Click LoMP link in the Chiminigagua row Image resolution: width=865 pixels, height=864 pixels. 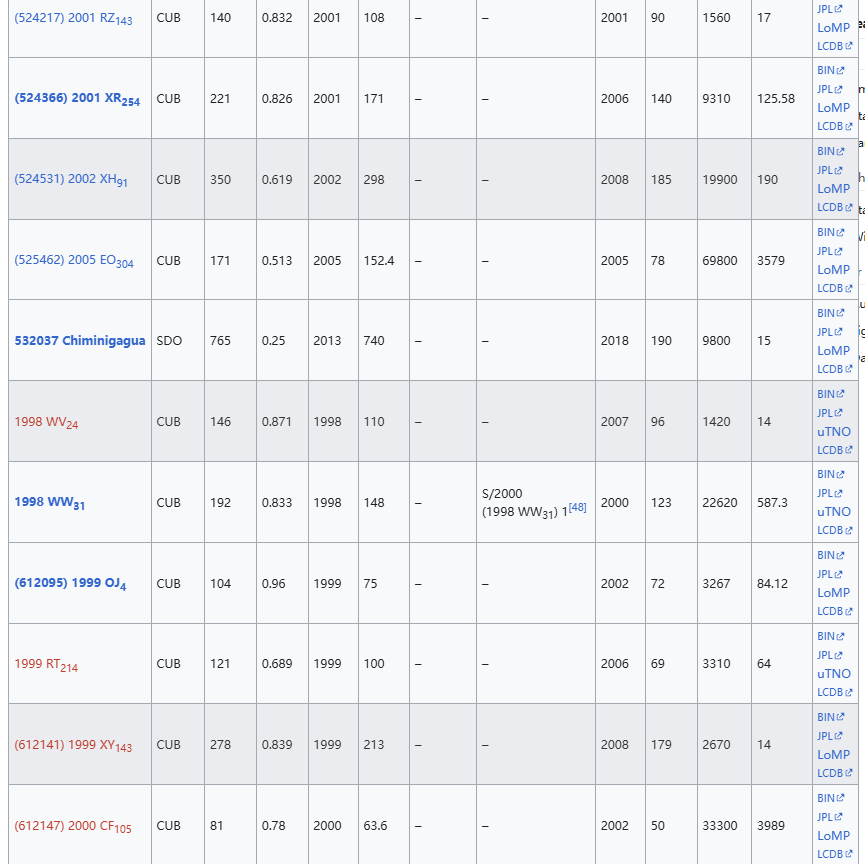click(833, 351)
